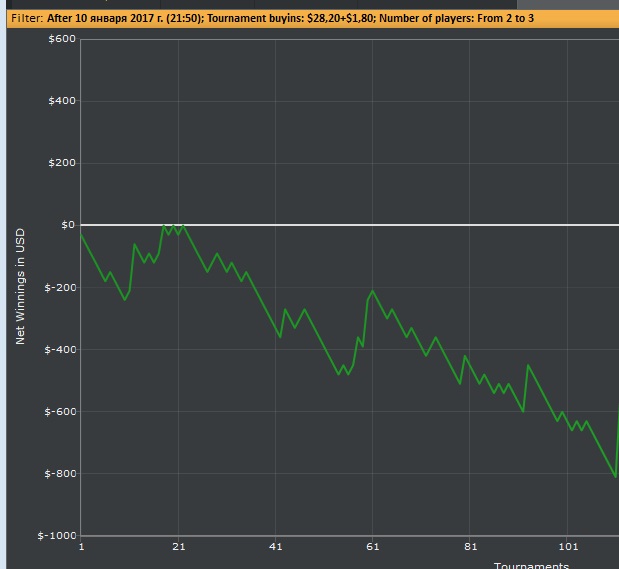
Task: Click the x-axis tick label 61
Action: pyautogui.click(x=373, y=547)
